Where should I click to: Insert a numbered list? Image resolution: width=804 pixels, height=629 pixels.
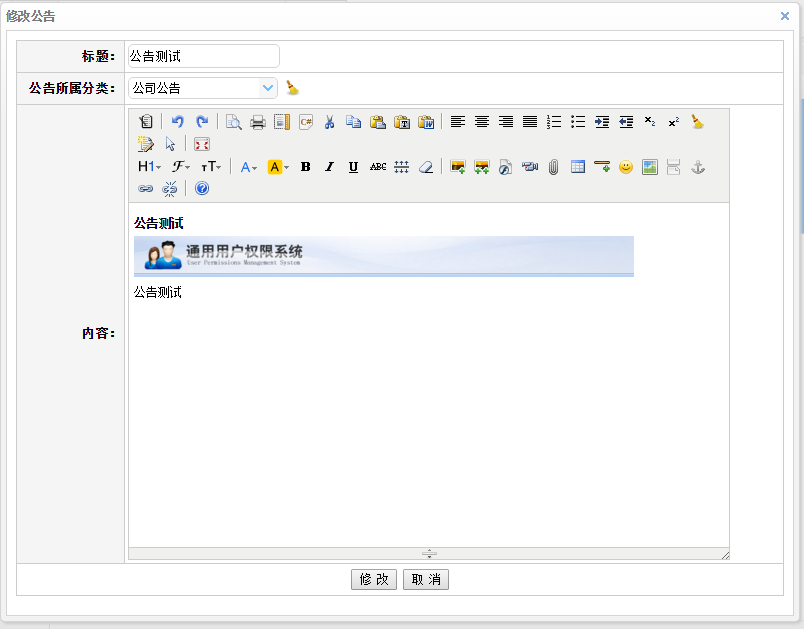[x=554, y=121]
